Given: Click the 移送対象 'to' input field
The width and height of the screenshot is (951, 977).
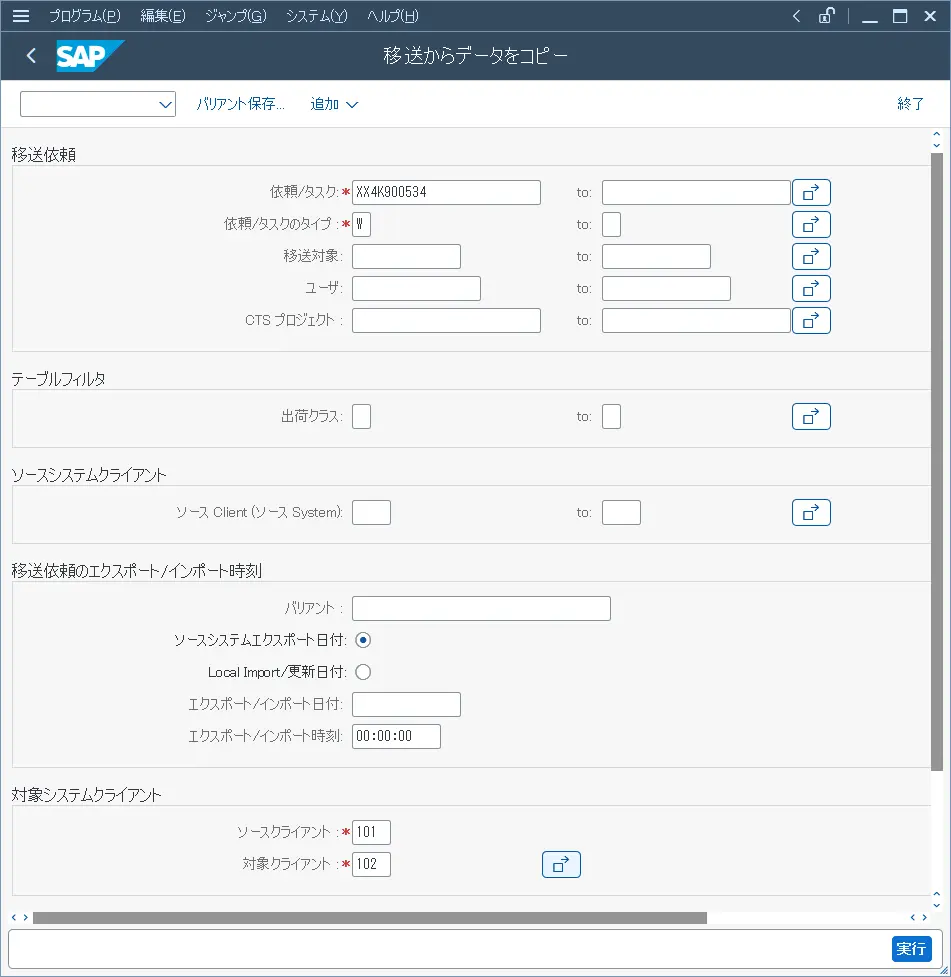Looking at the screenshot, I should coord(656,257).
